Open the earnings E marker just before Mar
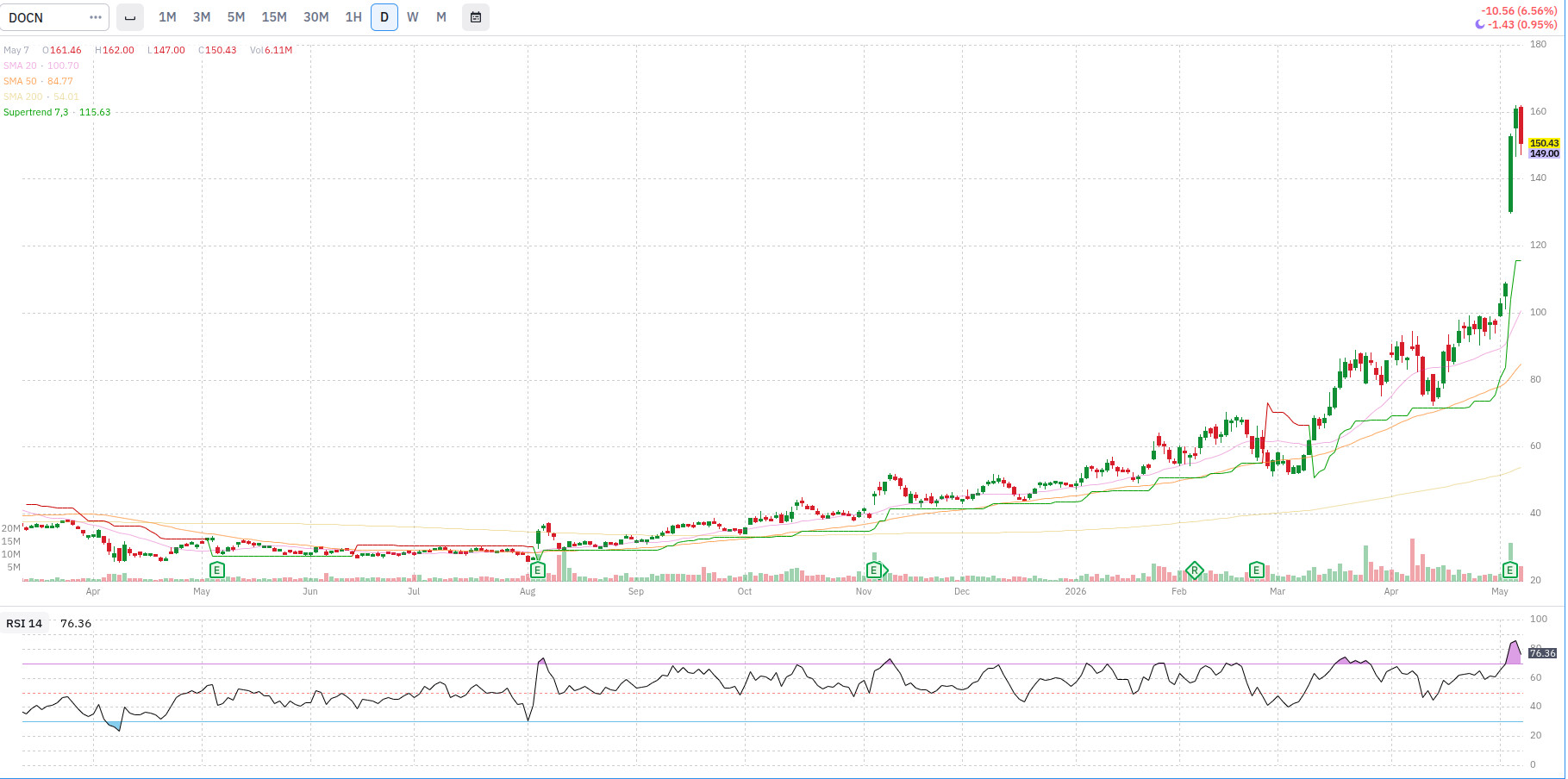Screen dimensions: 1568x779 click(1257, 570)
